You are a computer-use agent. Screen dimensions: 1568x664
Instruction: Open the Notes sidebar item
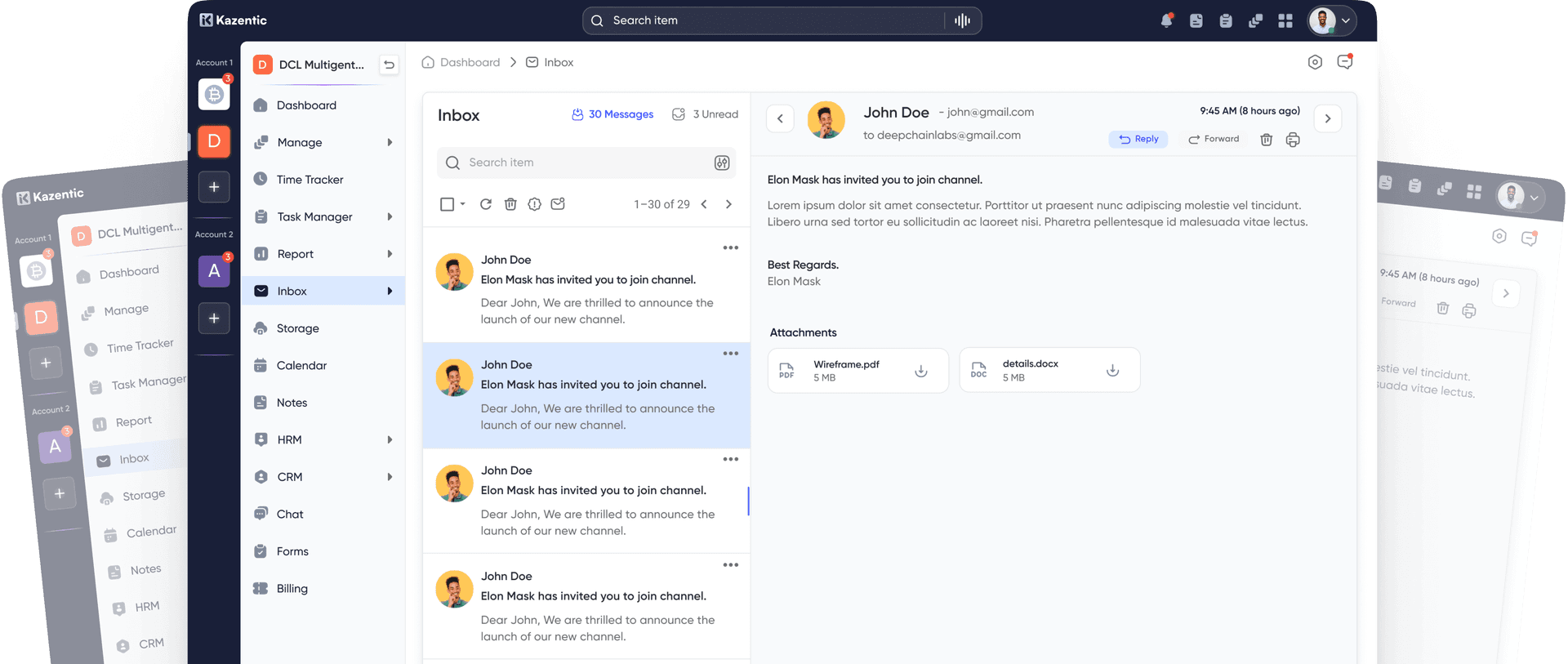[323, 403]
